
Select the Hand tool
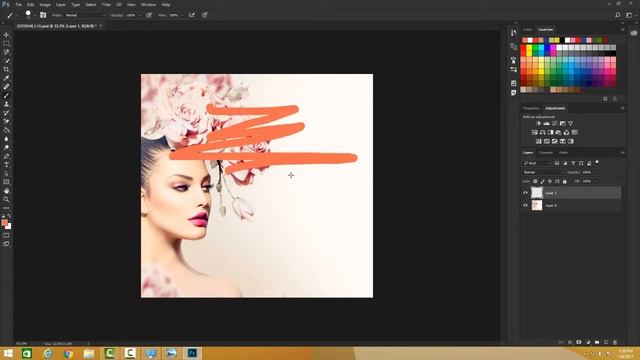pyautogui.click(x=6, y=191)
